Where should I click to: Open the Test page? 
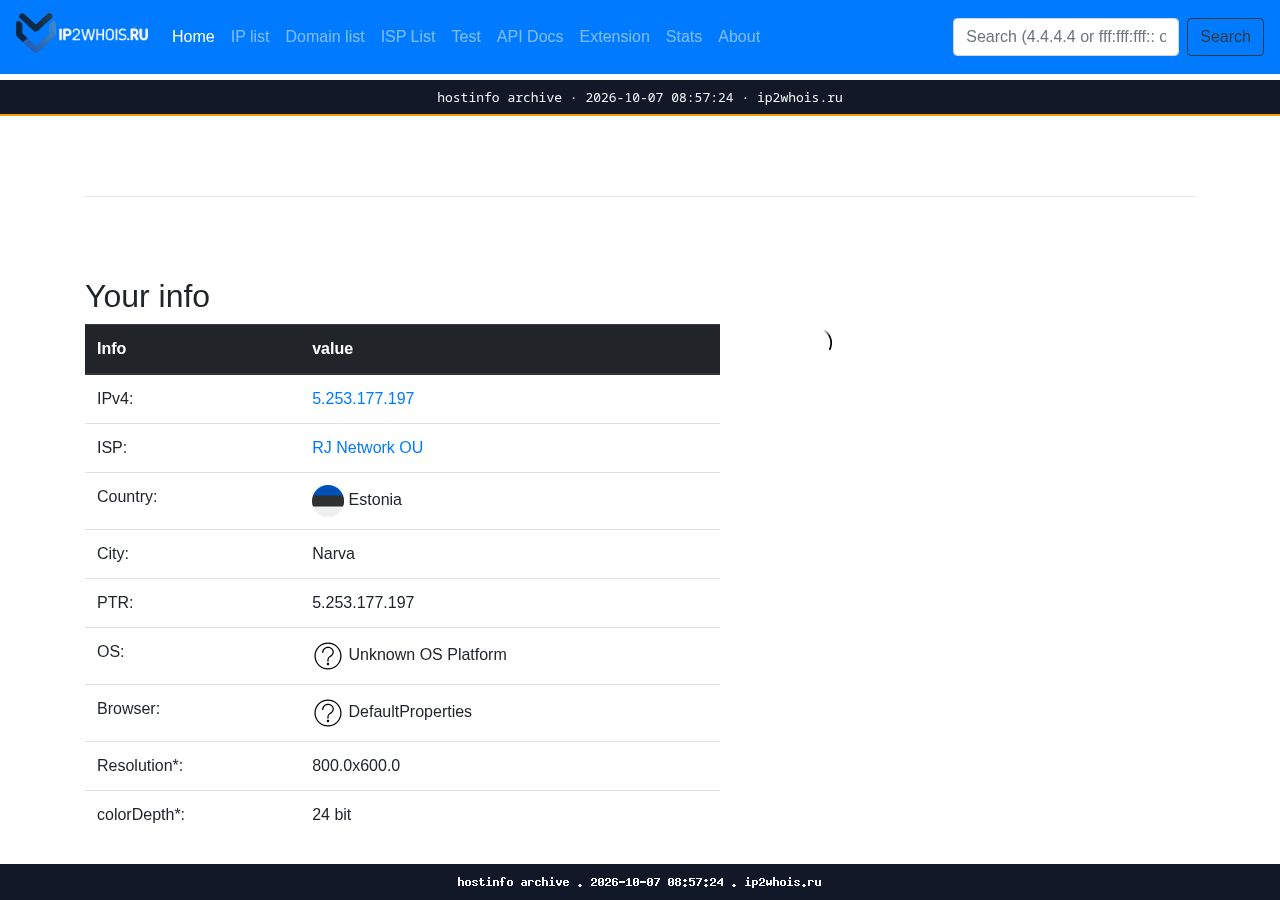466,37
